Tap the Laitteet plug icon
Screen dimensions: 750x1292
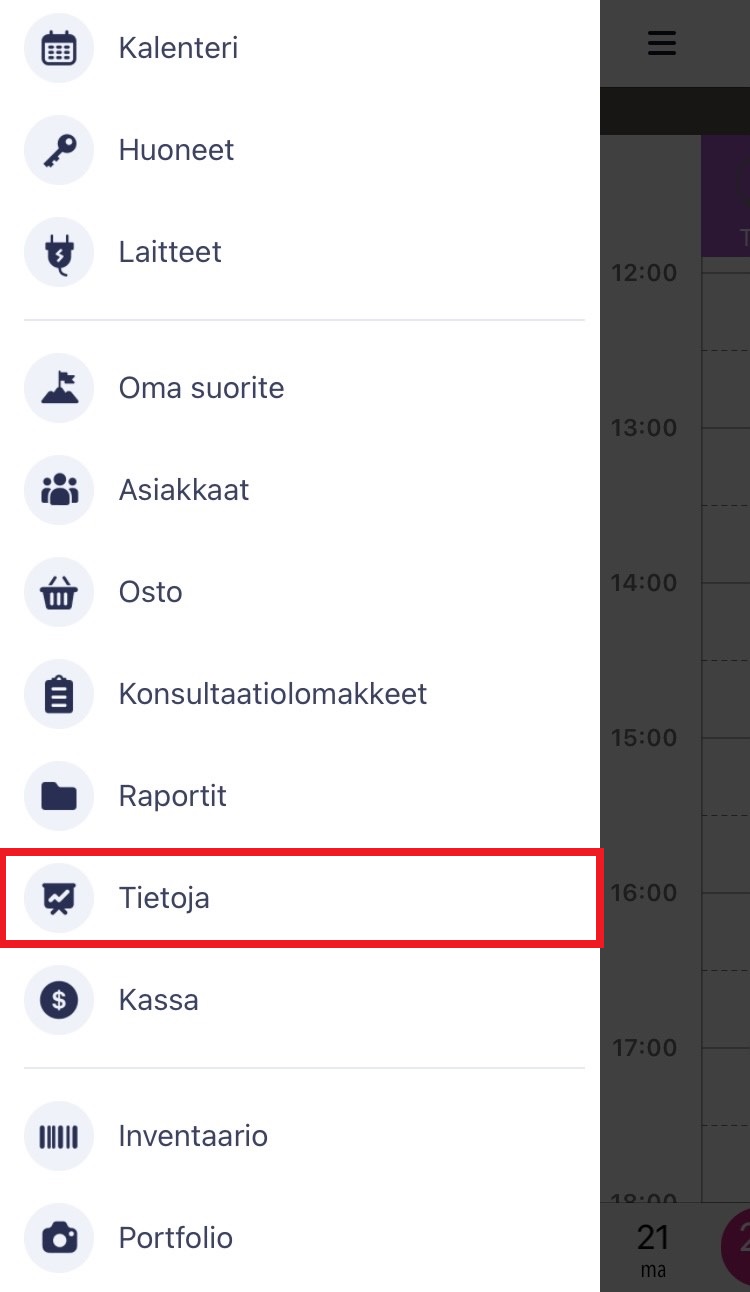tap(59, 252)
